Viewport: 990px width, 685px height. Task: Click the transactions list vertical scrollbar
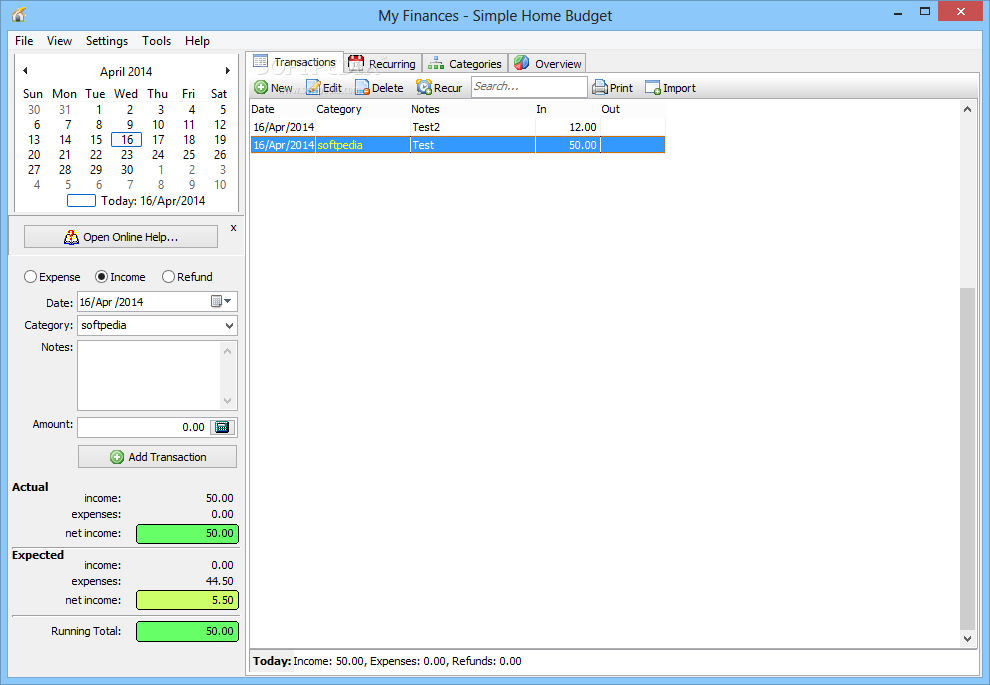[x=967, y=459]
